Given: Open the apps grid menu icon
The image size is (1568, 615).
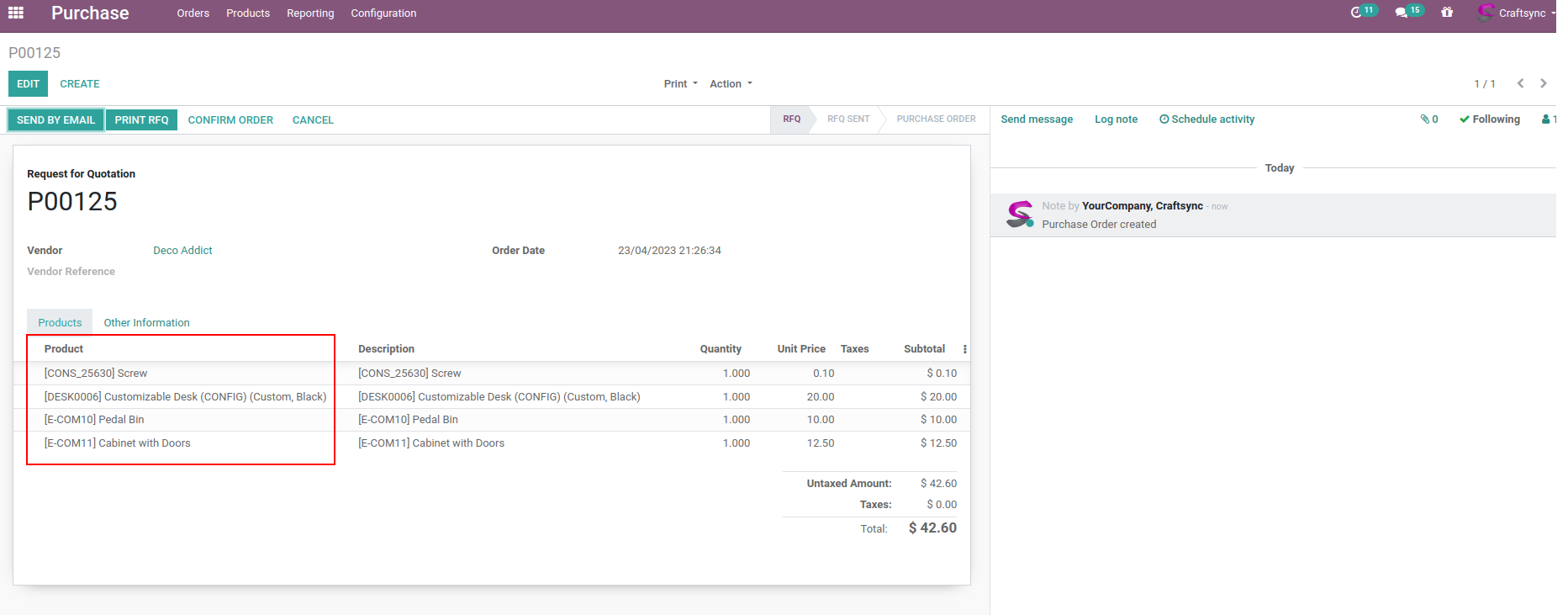Looking at the screenshot, I should (16, 13).
